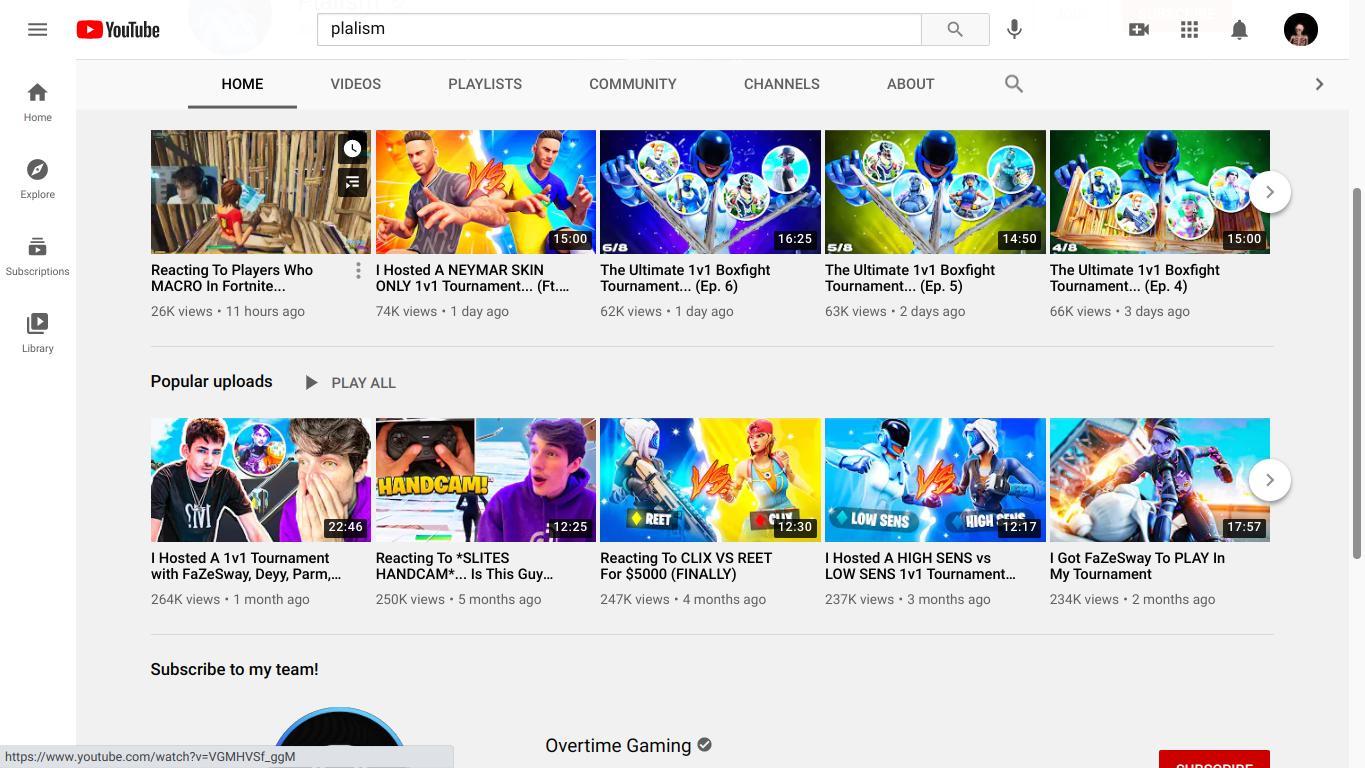Switch to the PLAYLISTS tab
This screenshot has width=1365, height=768.
coord(485,84)
